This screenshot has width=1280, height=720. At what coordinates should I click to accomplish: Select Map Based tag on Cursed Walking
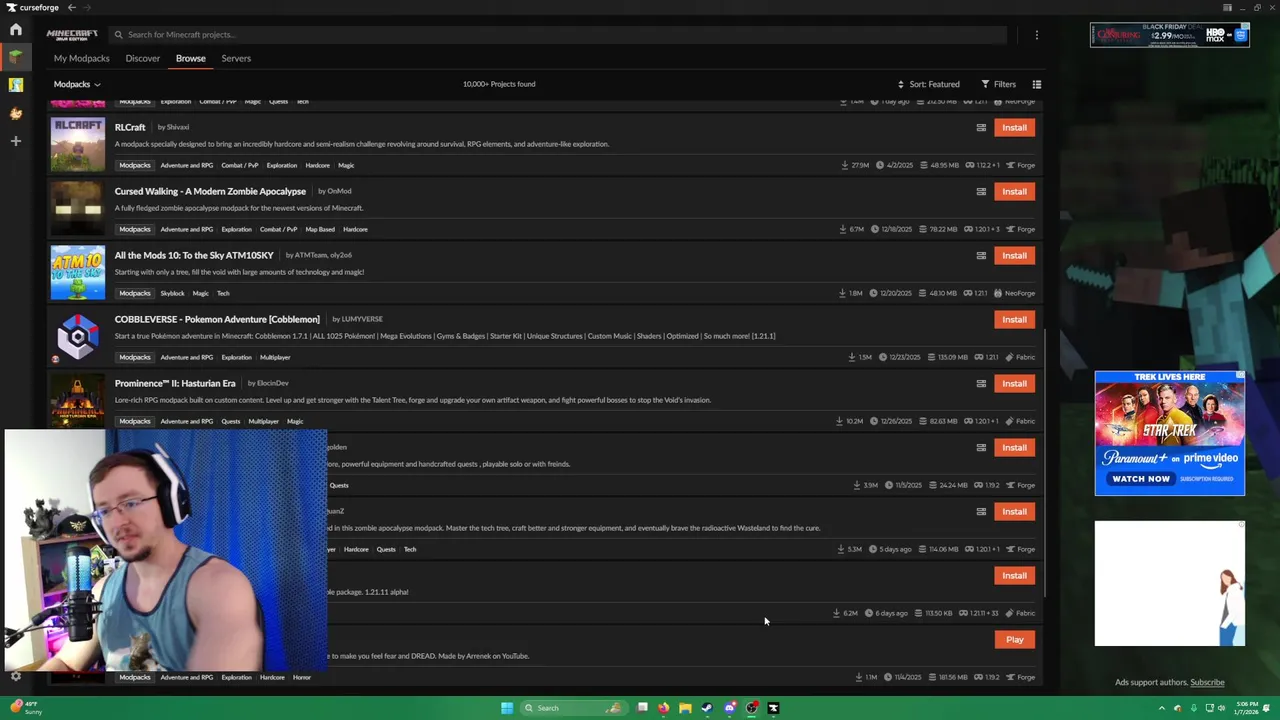point(320,229)
